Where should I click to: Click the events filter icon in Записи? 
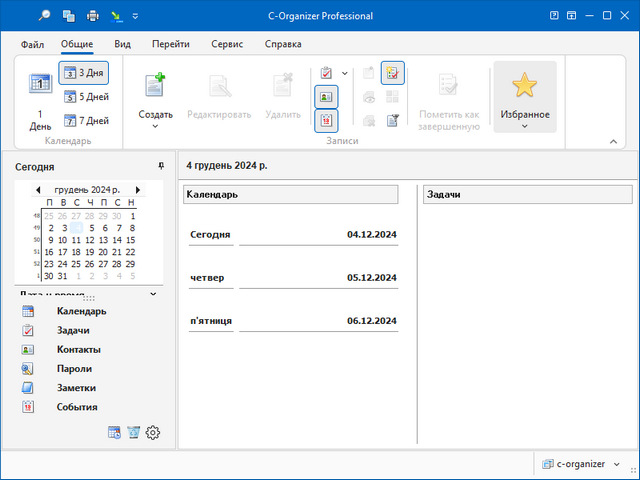326,121
